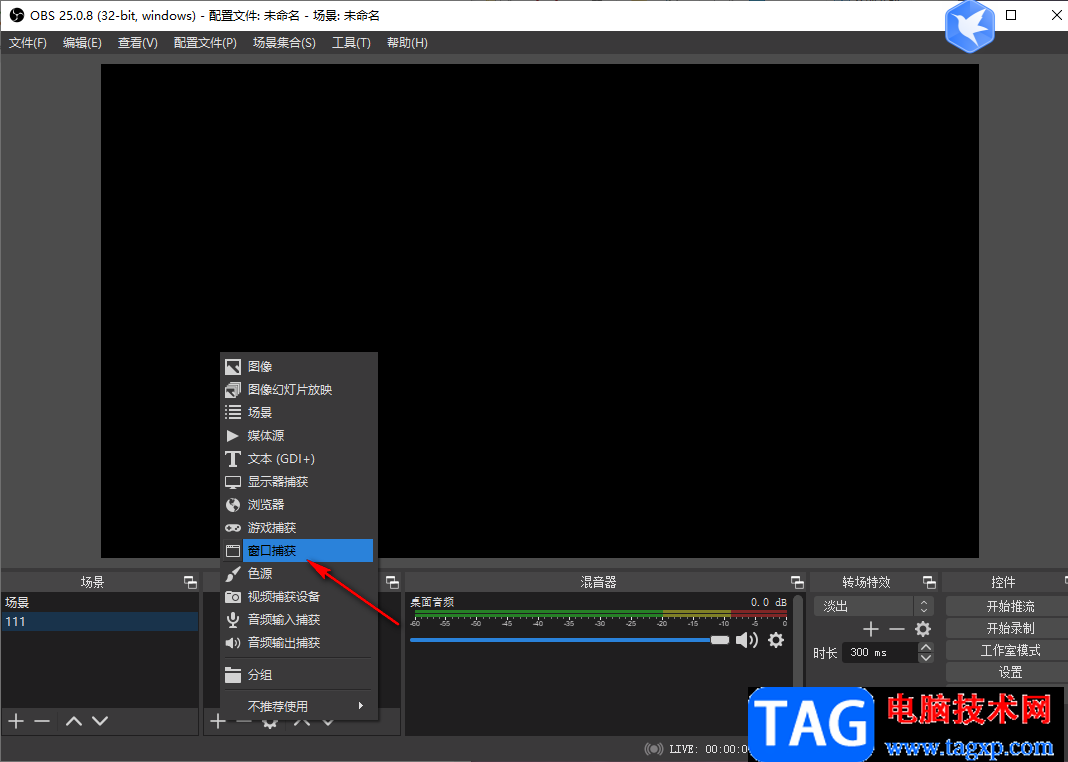The image size is (1068, 762).
Task: Remove transition with the minus icon
Action: tap(896, 629)
